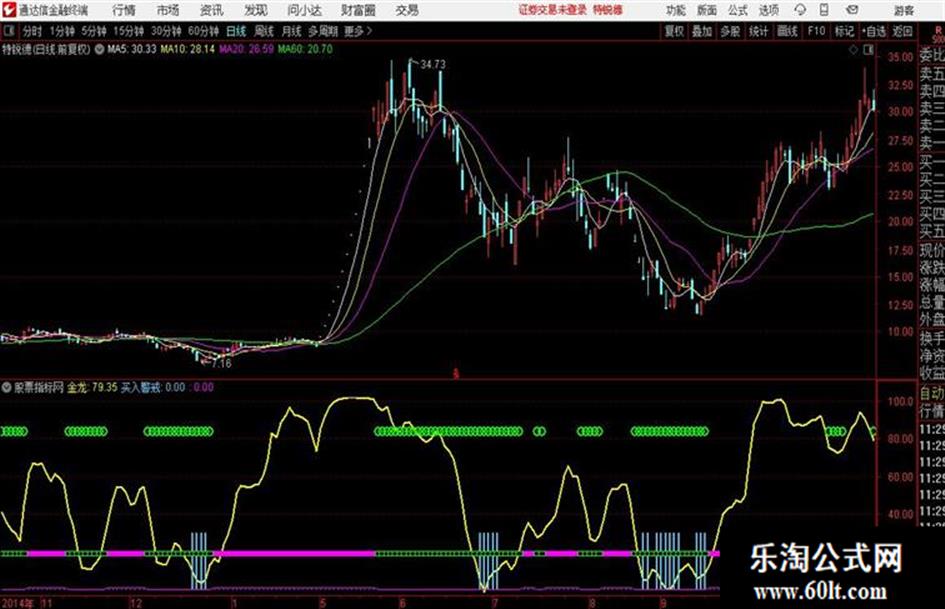The width and height of the screenshot is (945, 609).
Task: Click the 35.00 price axis label
Action: pyautogui.click(x=900, y=57)
